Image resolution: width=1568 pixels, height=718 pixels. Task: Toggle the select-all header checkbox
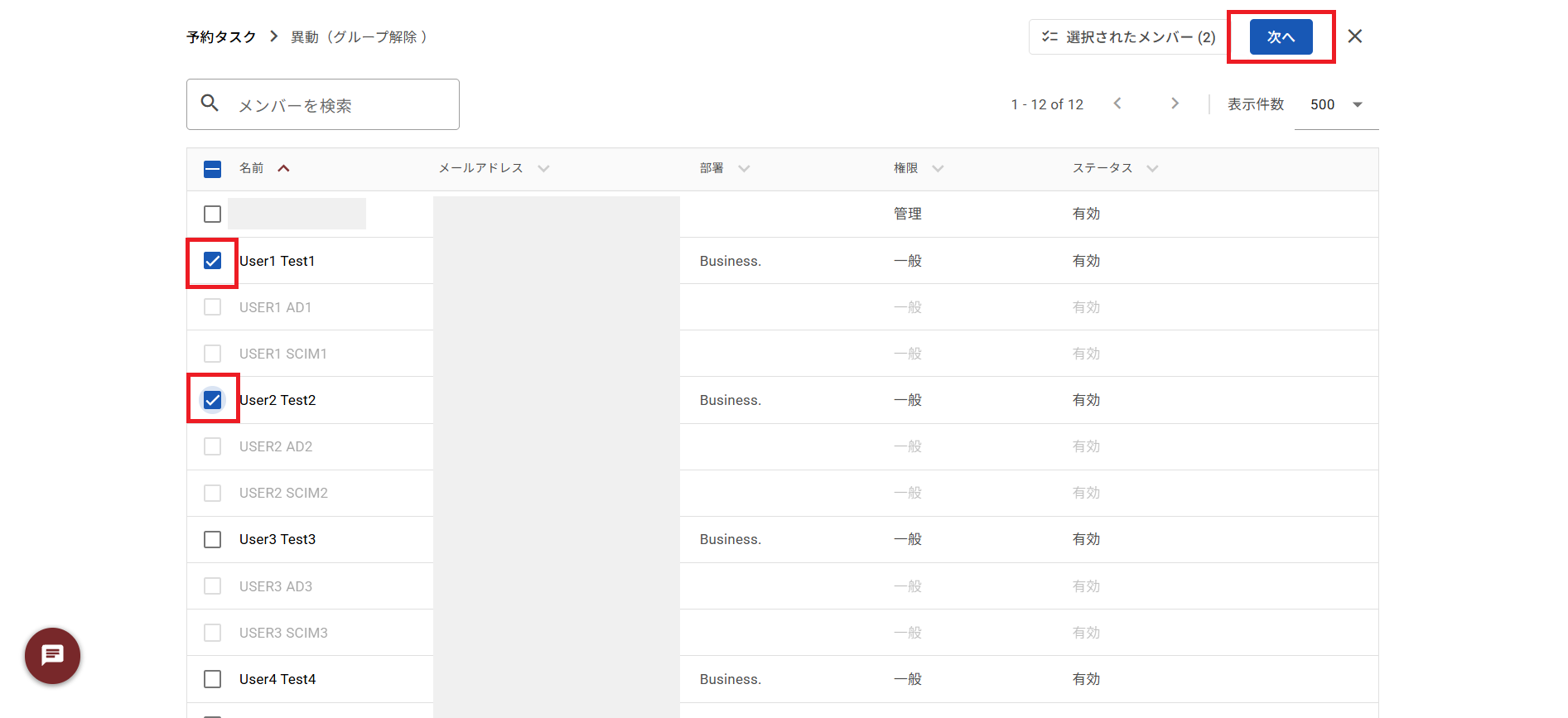pos(212,169)
